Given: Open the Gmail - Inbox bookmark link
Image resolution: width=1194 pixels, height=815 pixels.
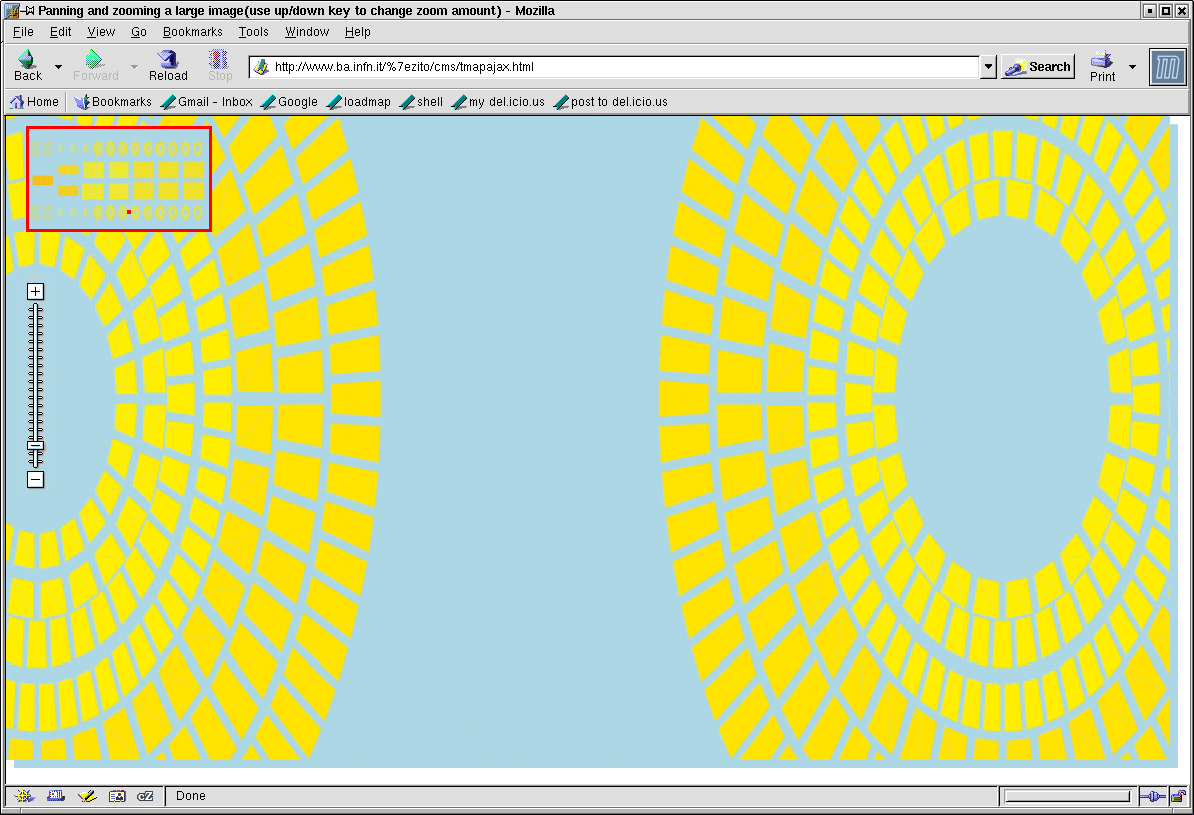Looking at the screenshot, I should coord(206,102).
